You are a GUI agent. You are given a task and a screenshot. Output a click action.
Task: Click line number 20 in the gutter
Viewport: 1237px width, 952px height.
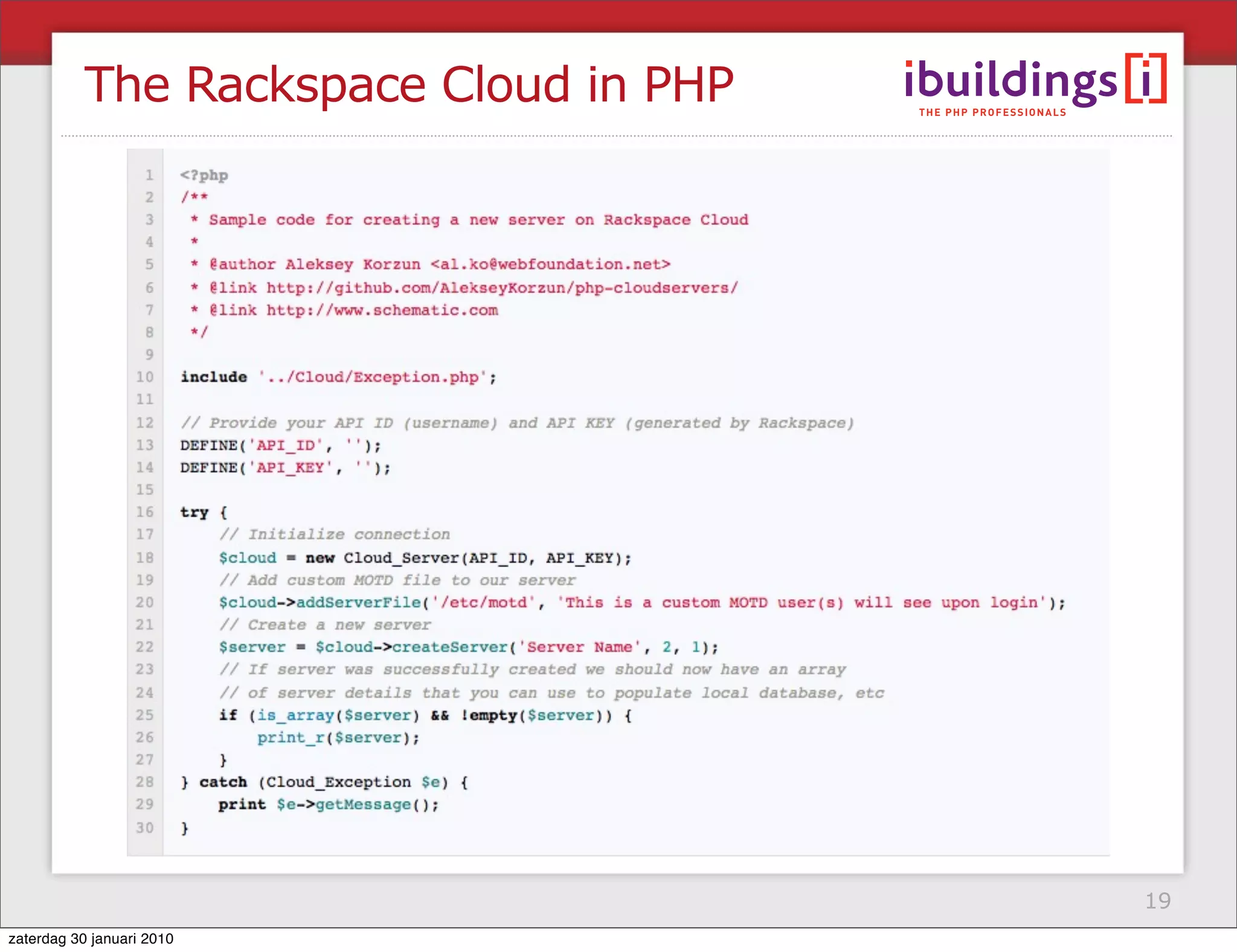click(x=145, y=602)
